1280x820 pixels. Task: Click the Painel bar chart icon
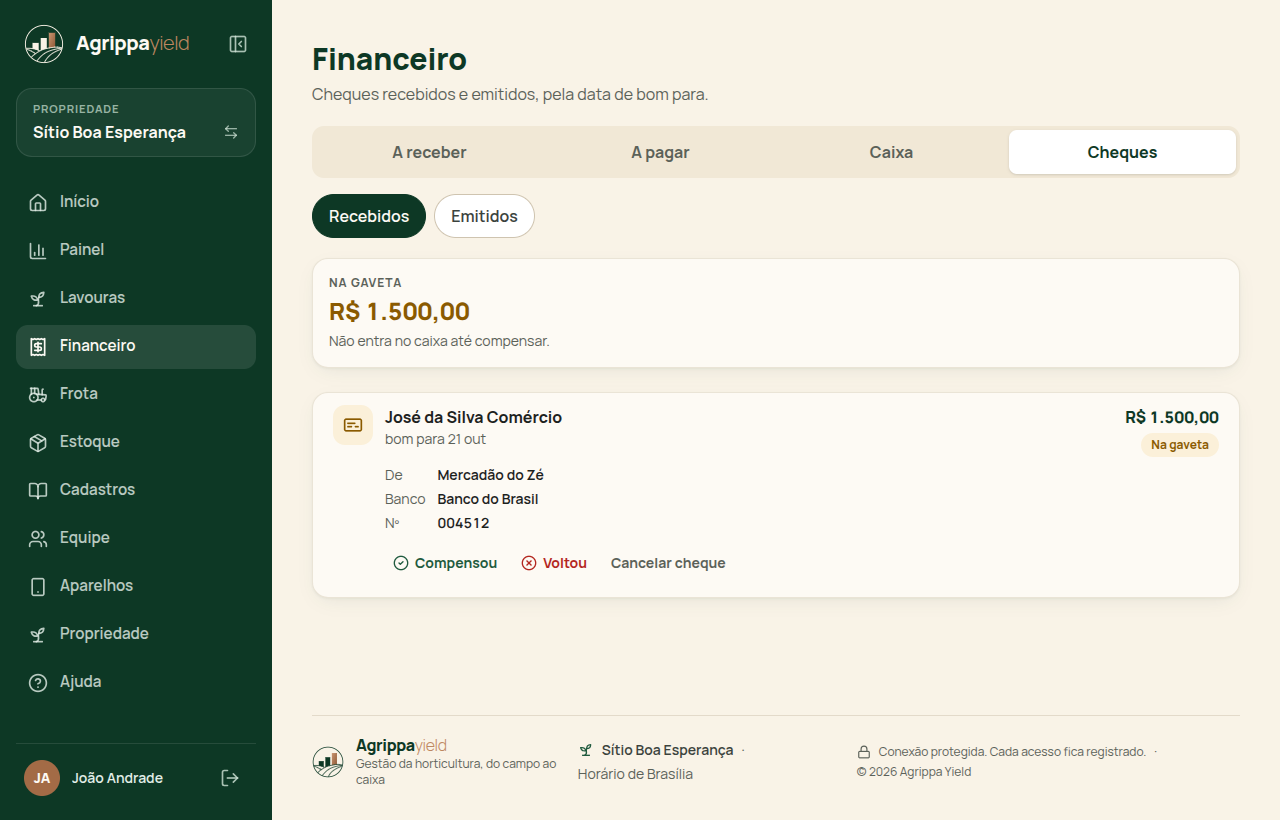coord(38,250)
